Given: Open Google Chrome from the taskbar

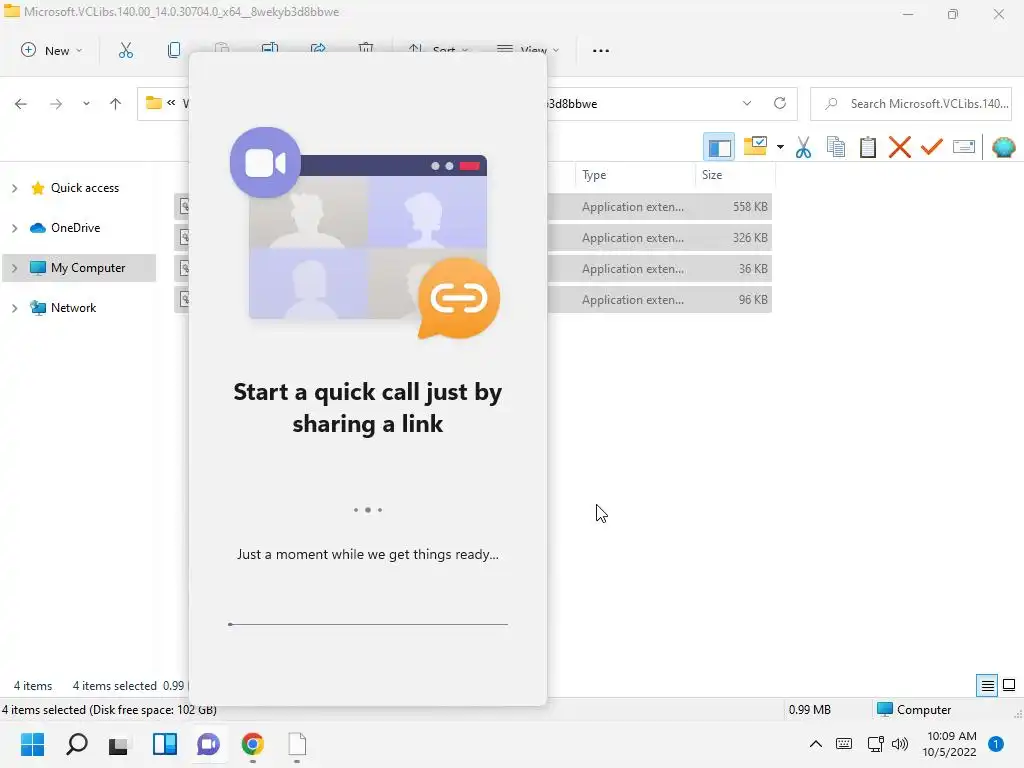Looking at the screenshot, I should pos(252,744).
